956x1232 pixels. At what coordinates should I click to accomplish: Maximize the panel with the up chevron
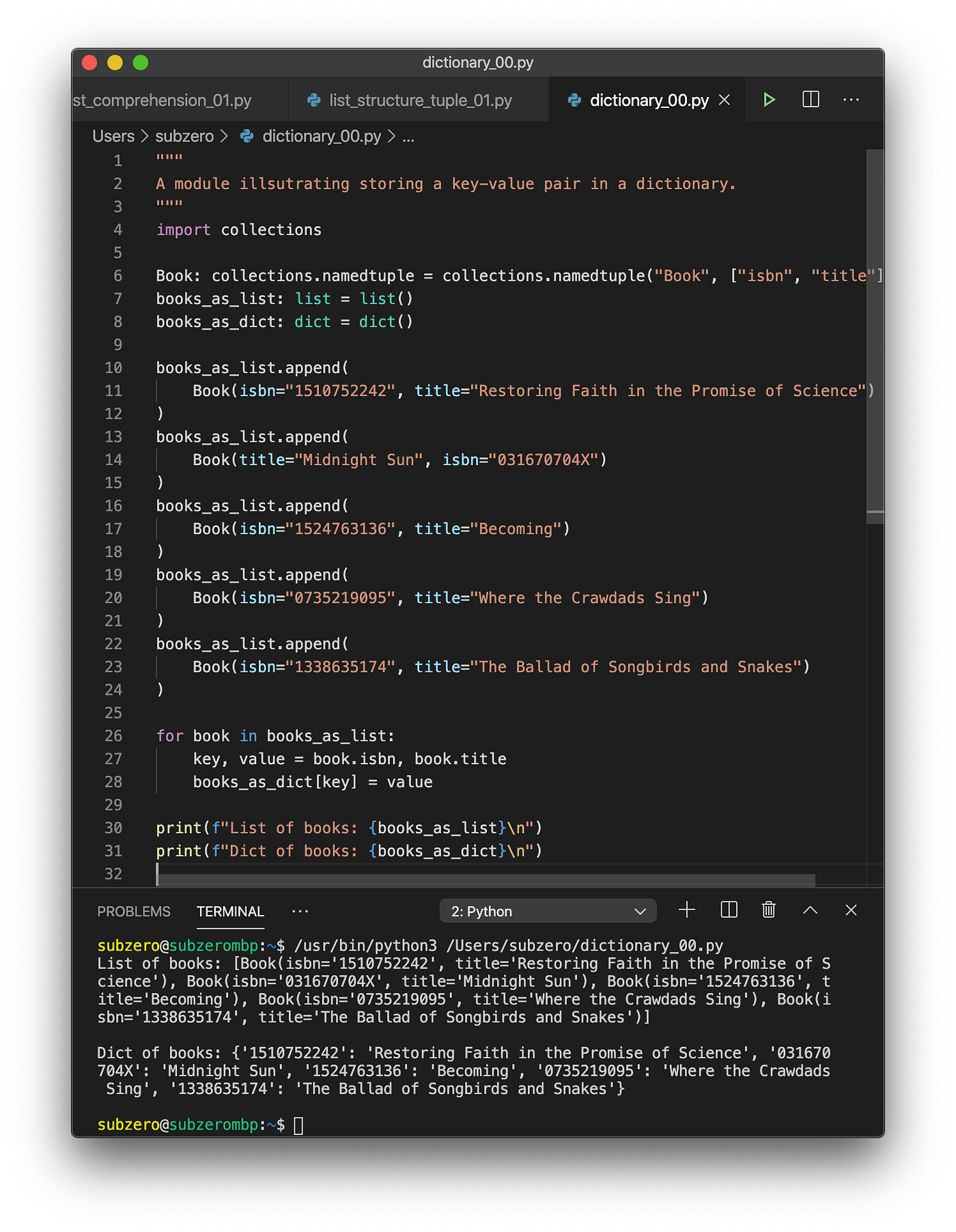[x=810, y=910]
